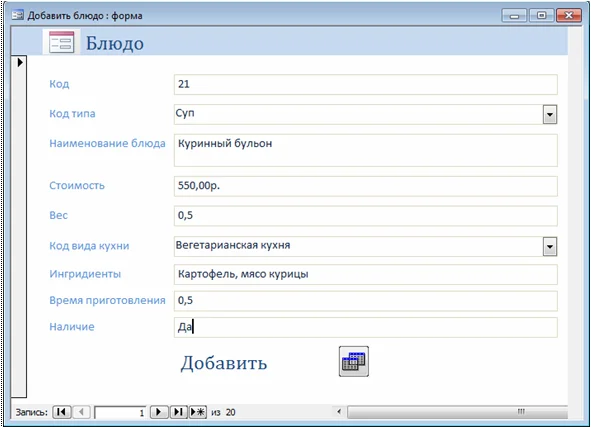Jump to last record navigation button
The width and height of the screenshot is (591, 427).
[x=178, y=412]
